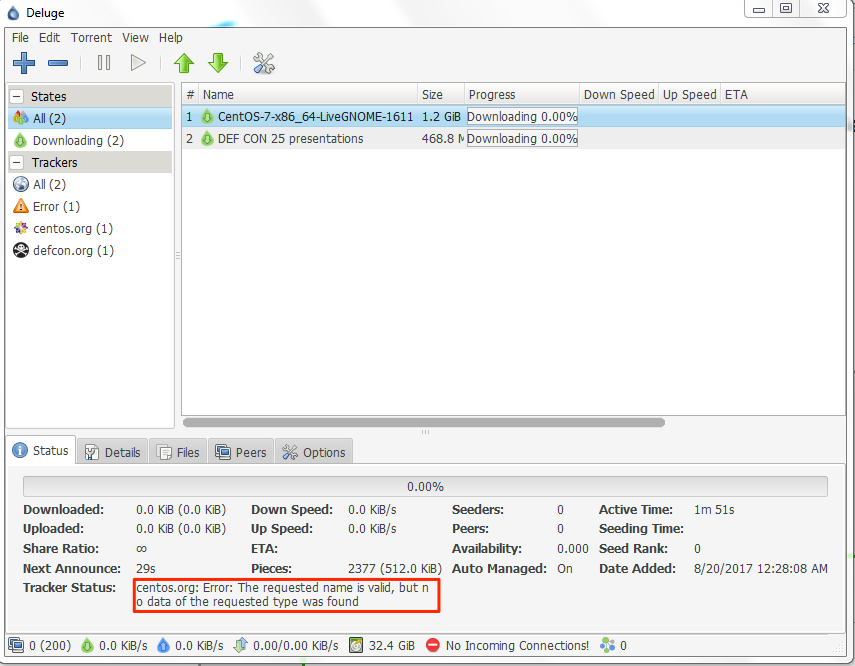
Task: Click the No Incoming Connections! status text
Action: point(517,646)
